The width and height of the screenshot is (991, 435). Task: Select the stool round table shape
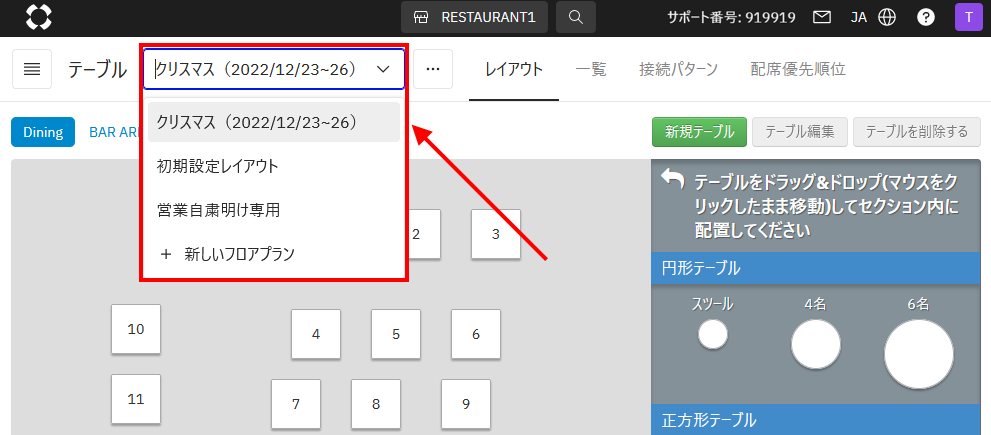coord(713,335)
